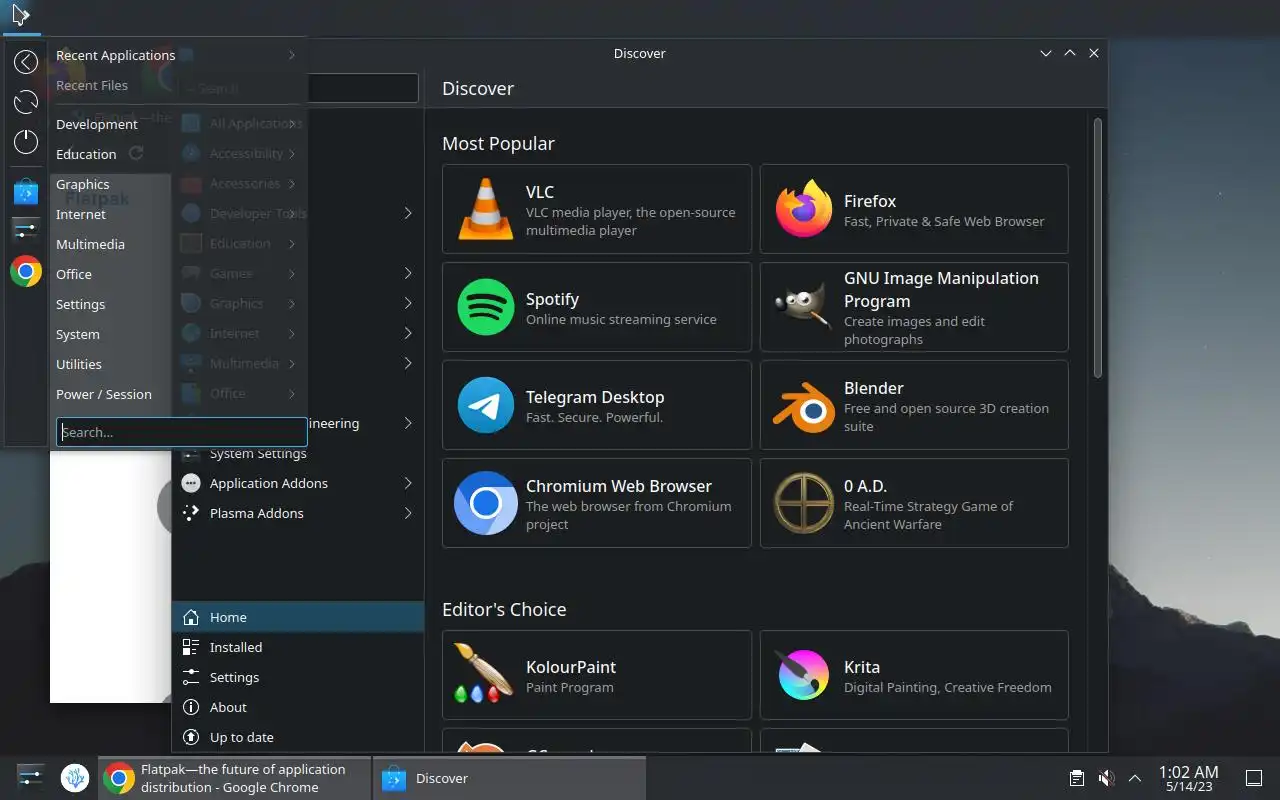Click the power icon in launcher sidebar
Screen dimensions: 1280x800
[26, 142]
